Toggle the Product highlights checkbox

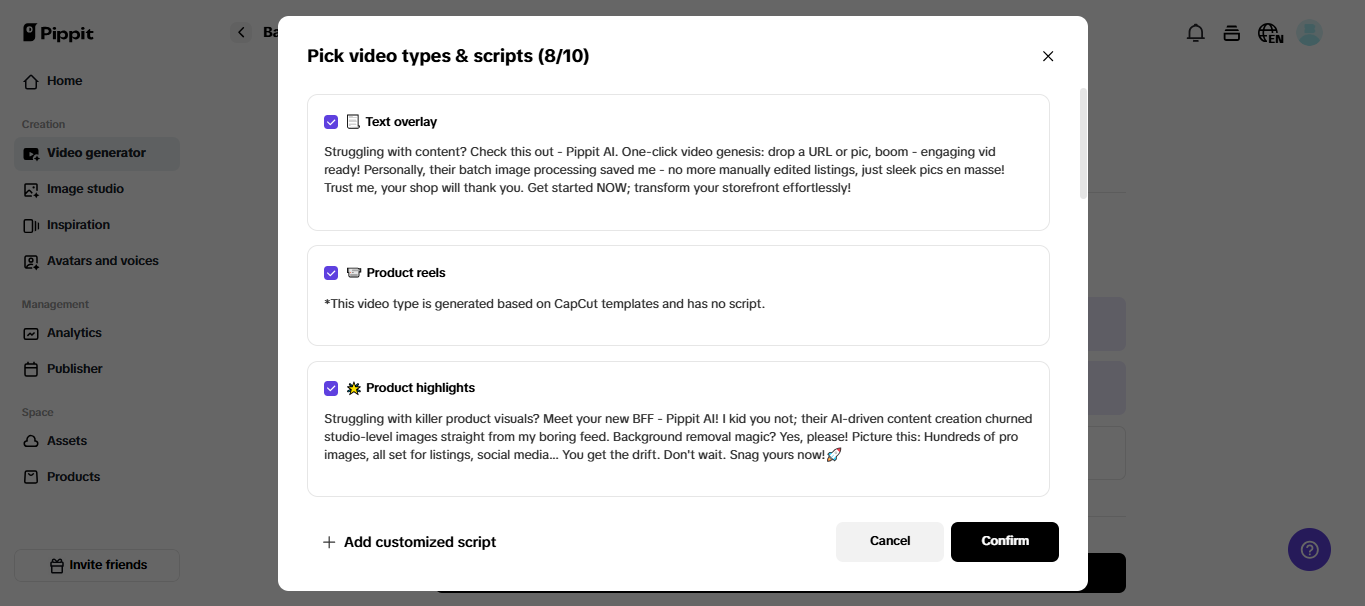tap(331, 388)
